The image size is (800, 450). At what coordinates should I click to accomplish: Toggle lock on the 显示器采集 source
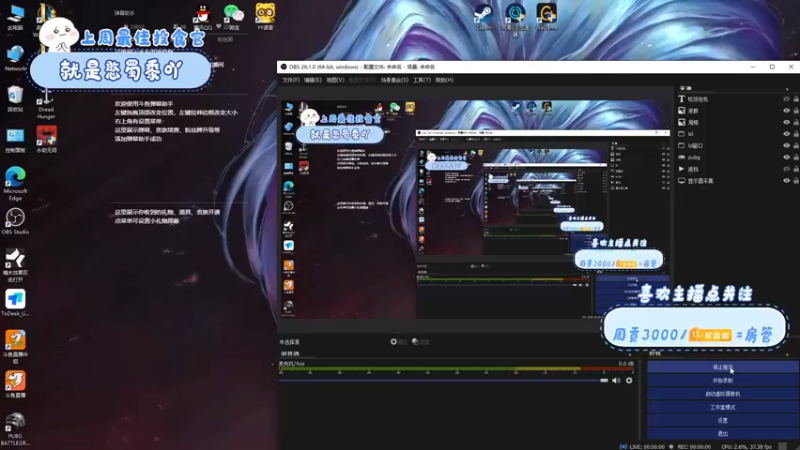(796, 181)
